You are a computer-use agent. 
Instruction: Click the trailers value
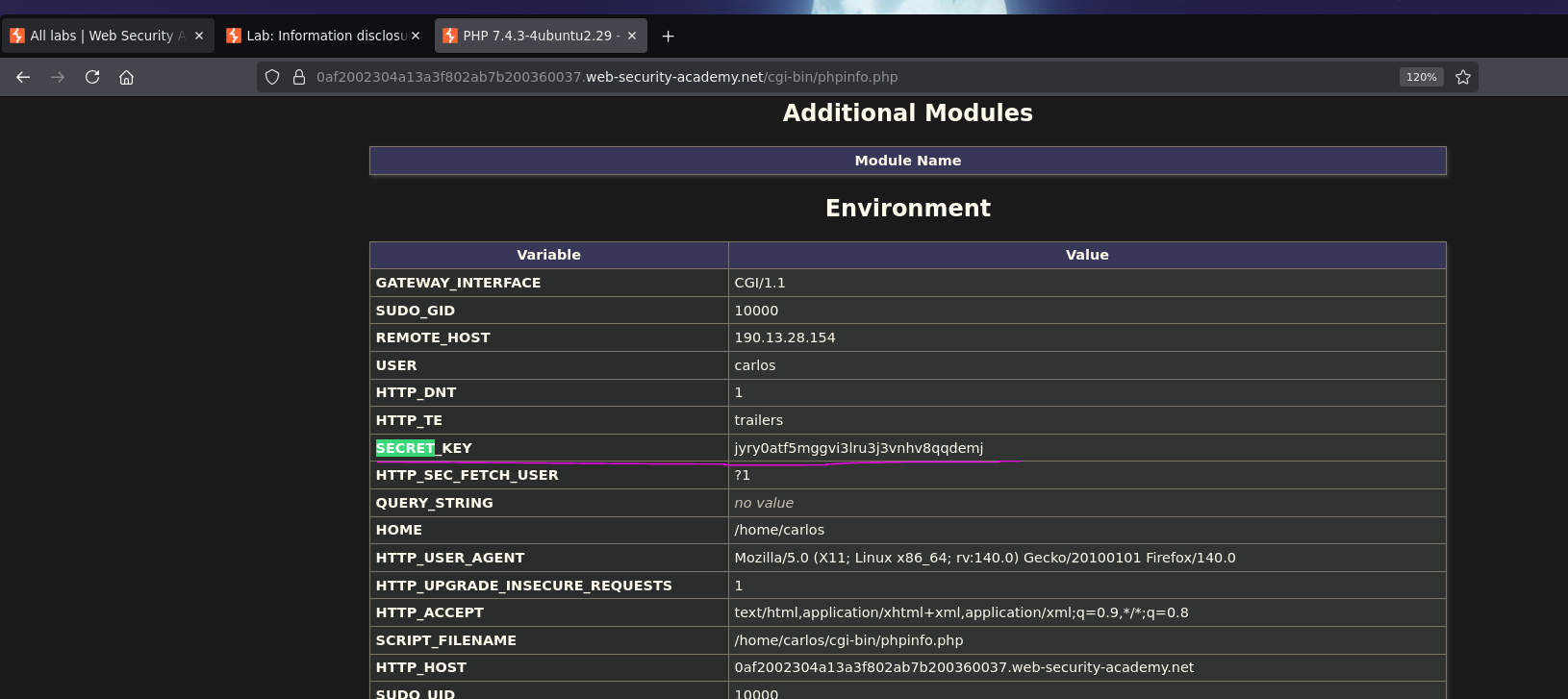pyautogui.click(x=758, y=420)
